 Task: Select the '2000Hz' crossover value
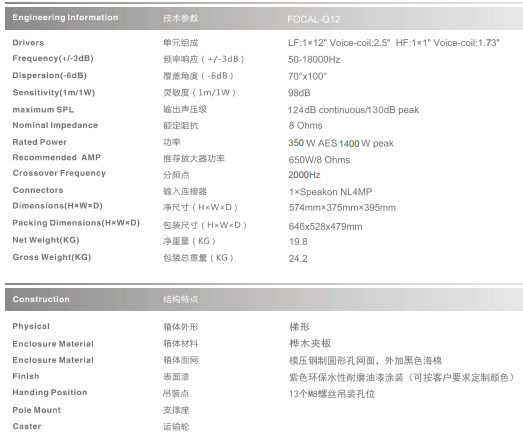304,175
